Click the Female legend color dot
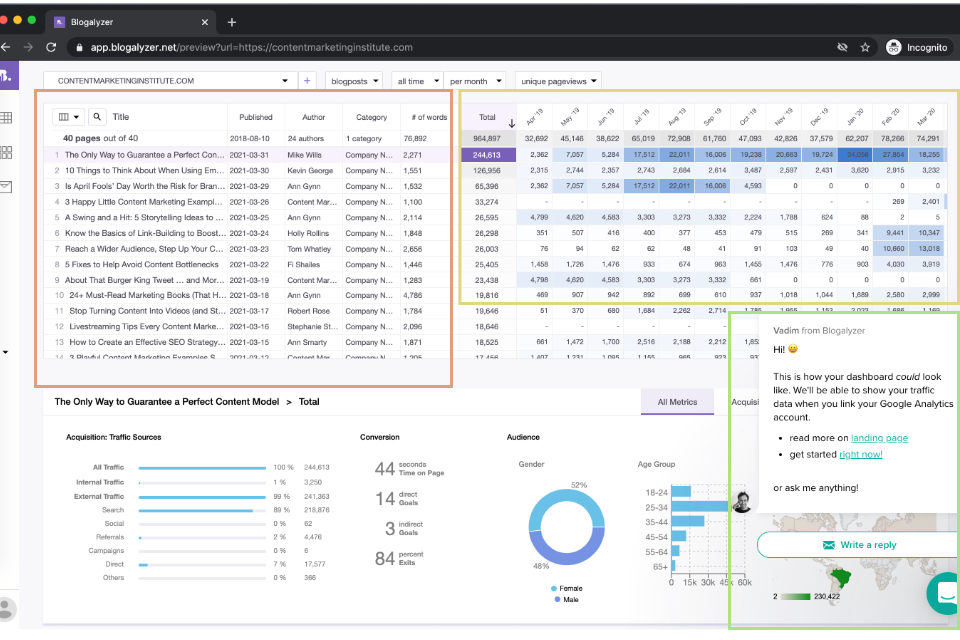The width and height of the screenshot is (960, 640). (x=554, y=589)
